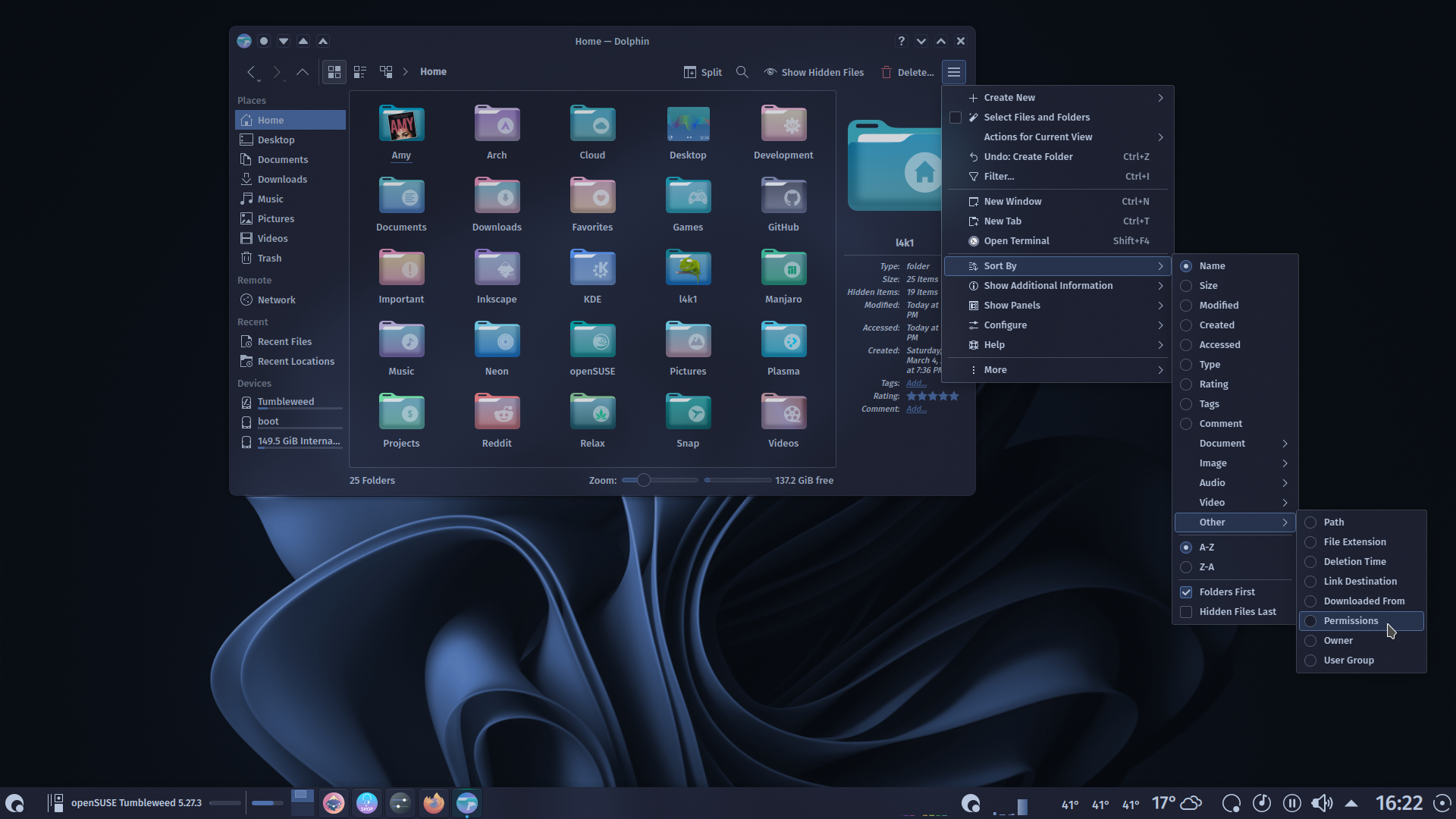
Task: Click the Split view button
Action: tap(702, 72)
